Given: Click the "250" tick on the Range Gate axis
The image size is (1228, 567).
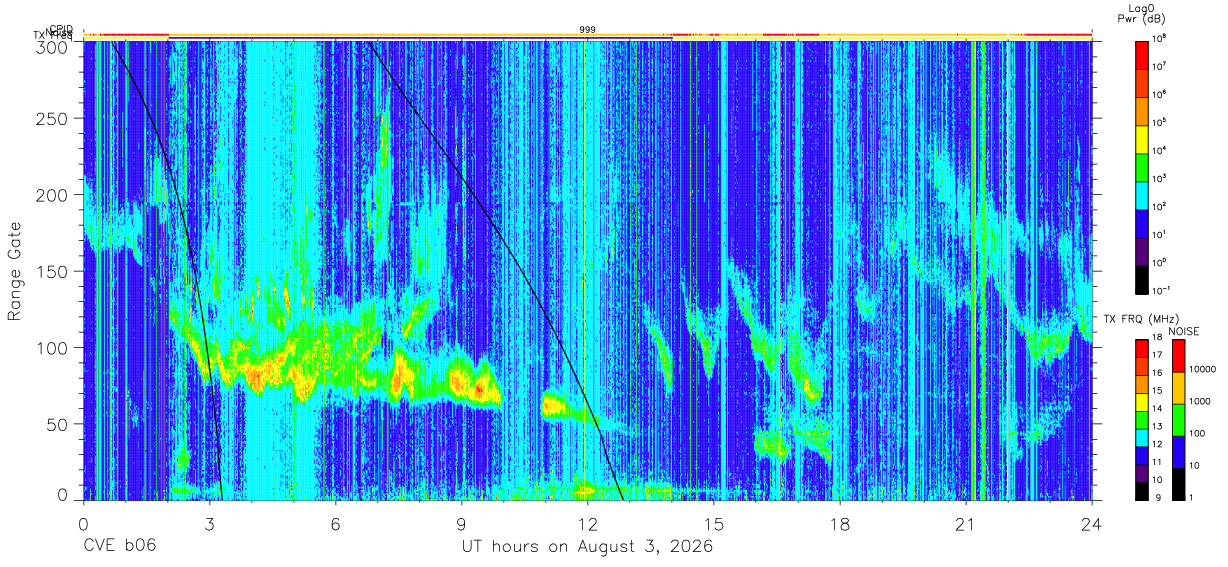Looking at the screenshot, I should (54, 119).
